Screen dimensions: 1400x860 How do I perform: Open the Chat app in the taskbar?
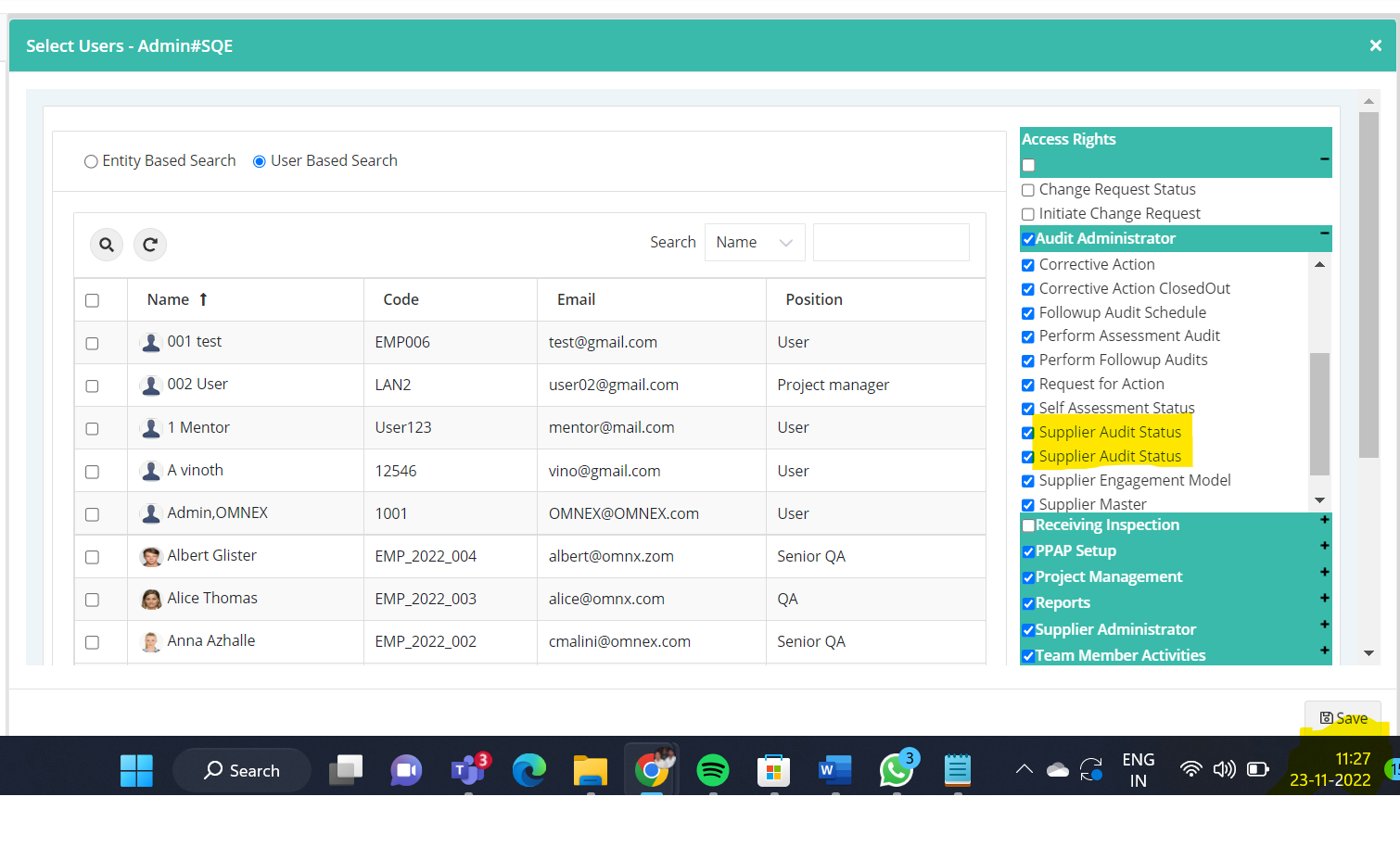click(x=406, y=770)
